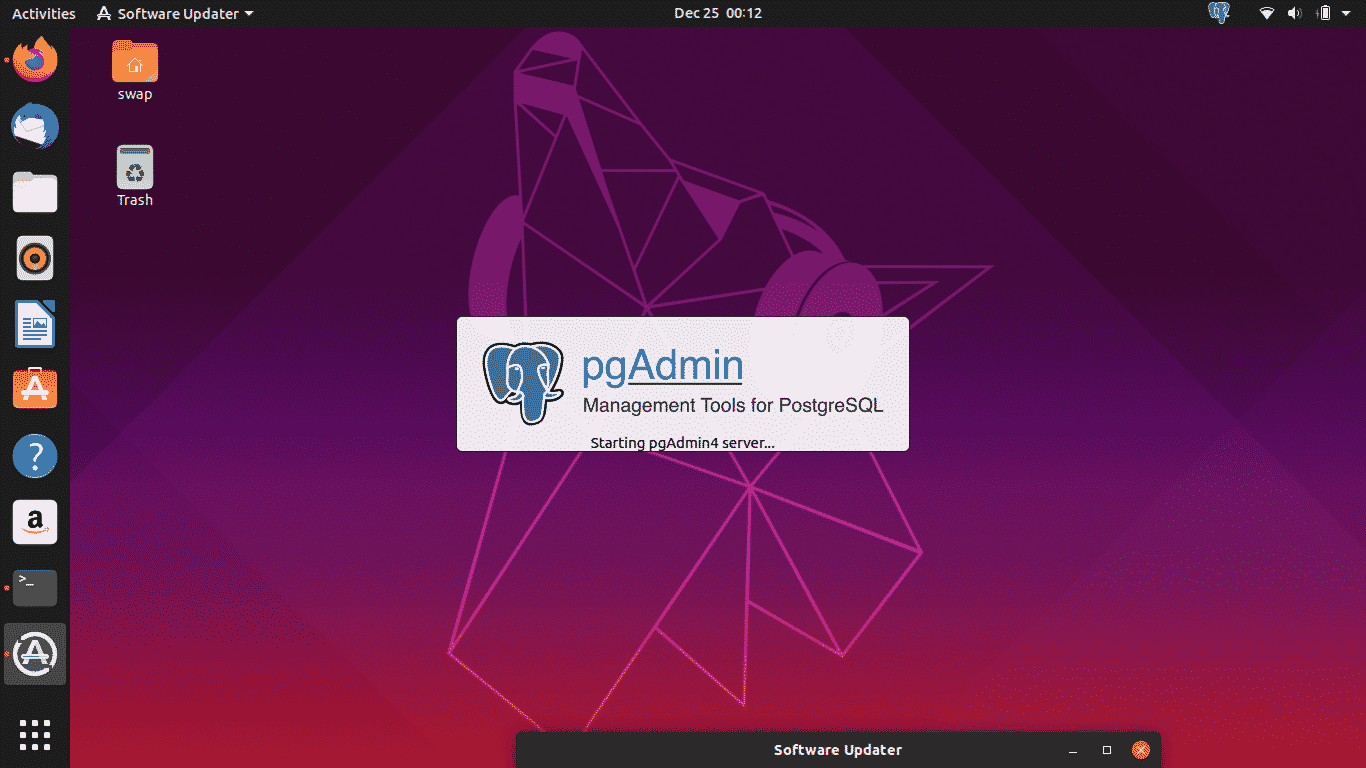Open the Wi-Fi network indicator

click(x=1267, y=13)
